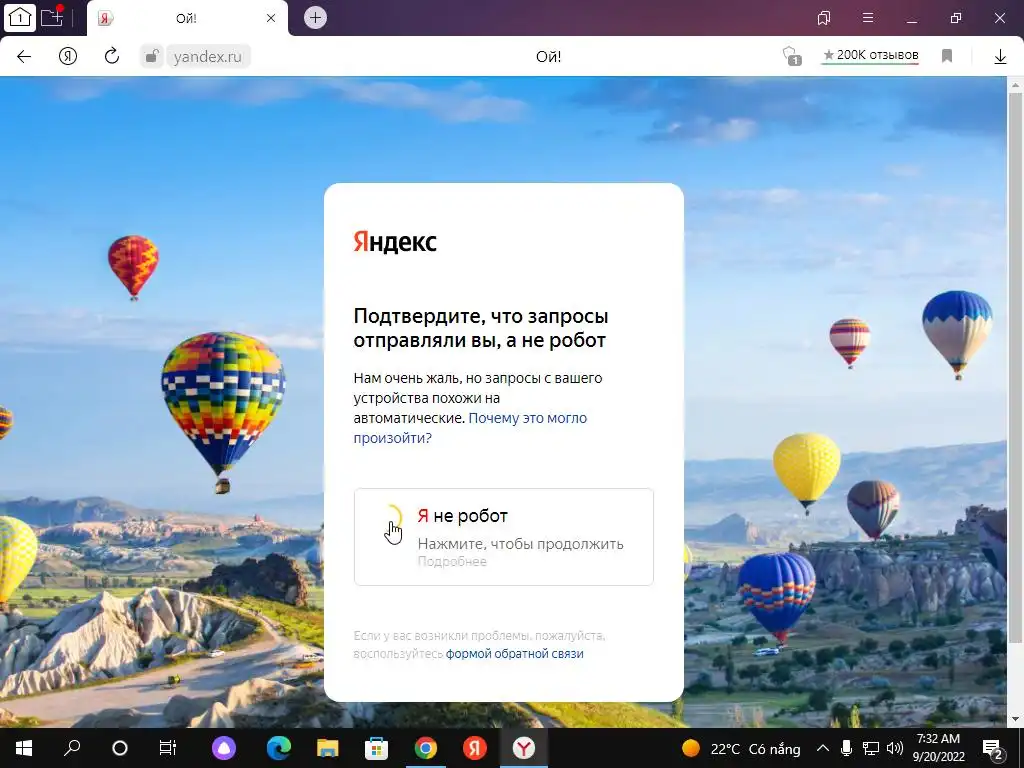The width and height of the screenshot is (1024, 768).
Task: Open Cortana circle button
Action: pyautogui.click(x=120, y=748)
